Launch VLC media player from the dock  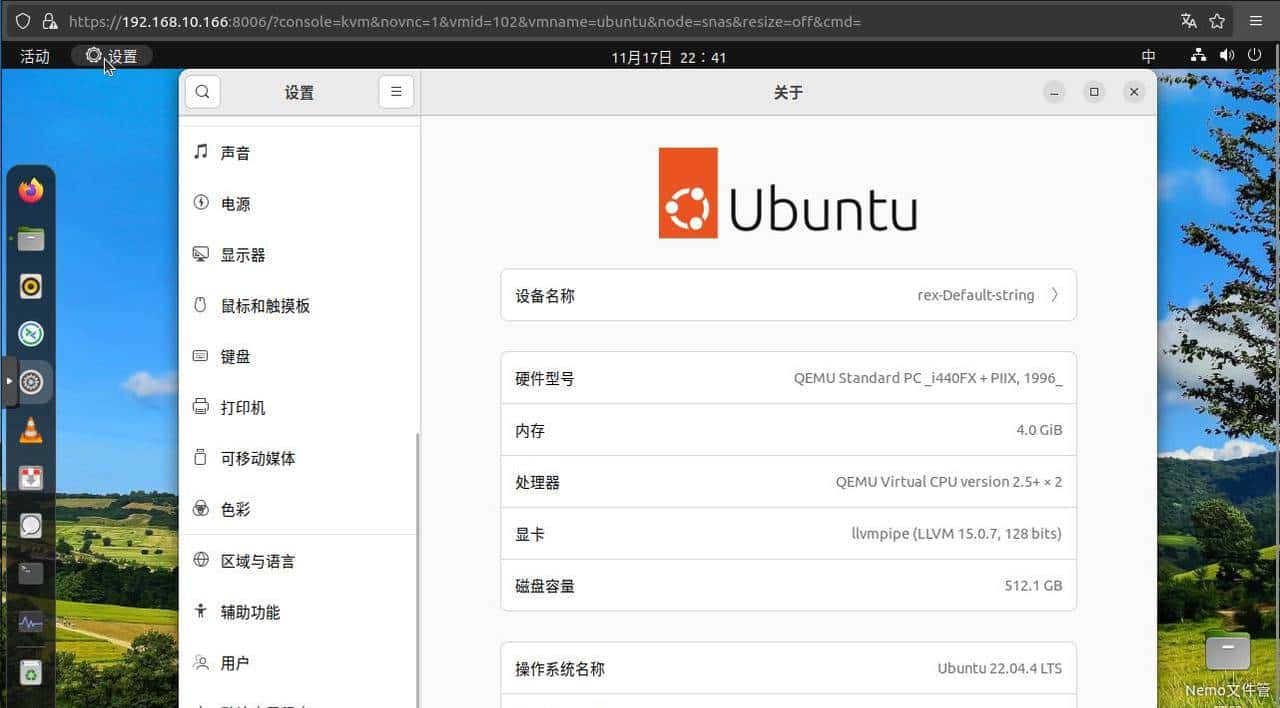(30, 430)
